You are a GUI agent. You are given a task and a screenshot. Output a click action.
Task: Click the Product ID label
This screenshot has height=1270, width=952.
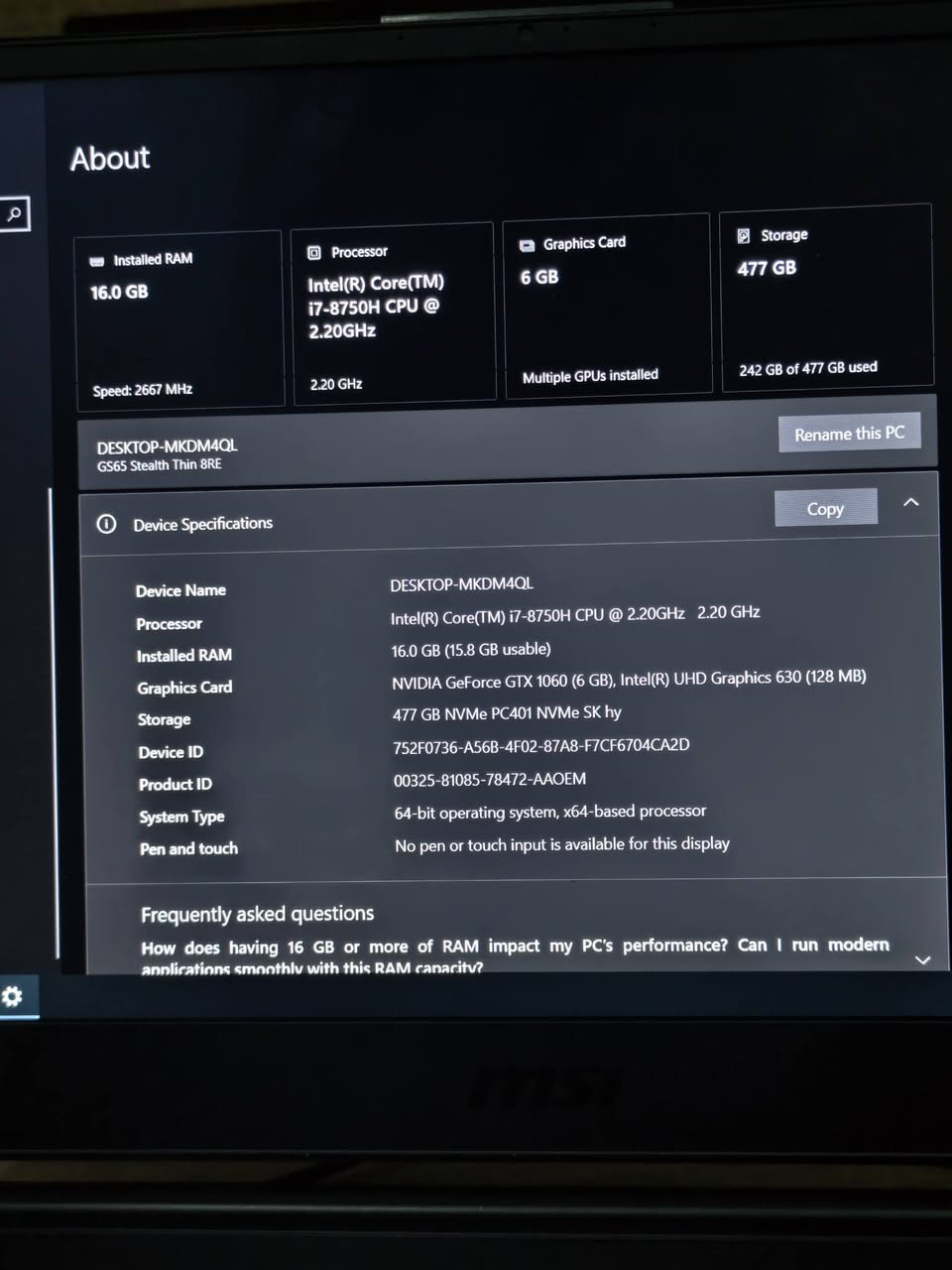(x=175, y=784)
